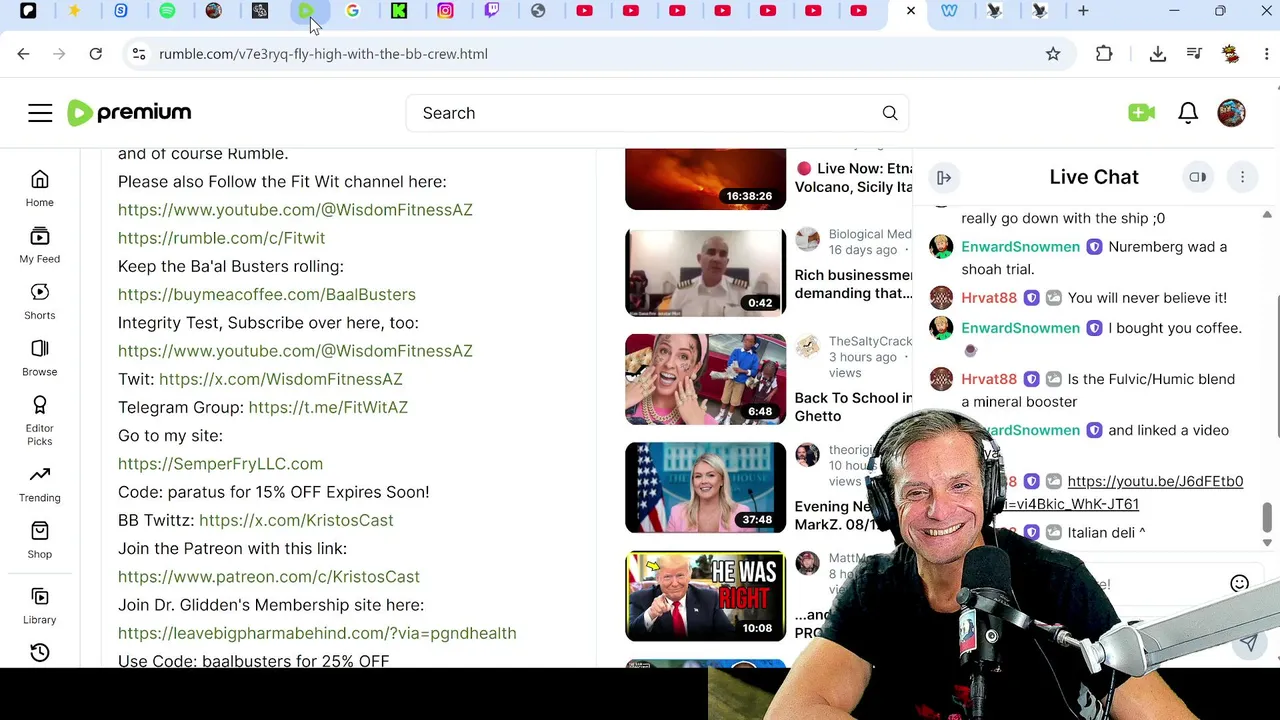Viewport: 1280px width, 720px height.
Task: Open the buymeacoffee.com/BaalBusters link
Action: point(267,294)
